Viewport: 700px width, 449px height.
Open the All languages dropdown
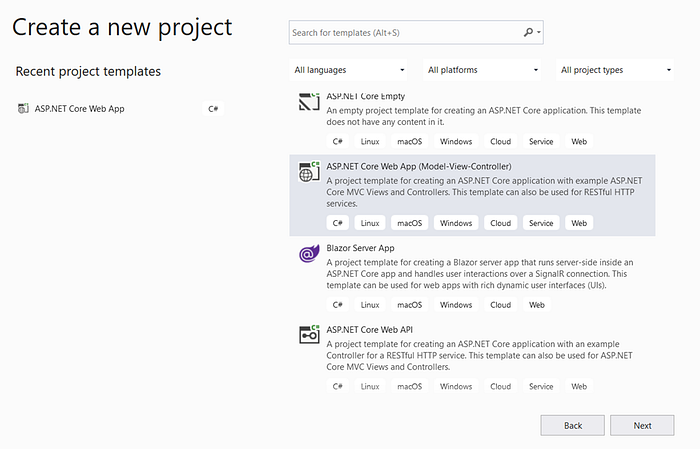click(348, 70)
